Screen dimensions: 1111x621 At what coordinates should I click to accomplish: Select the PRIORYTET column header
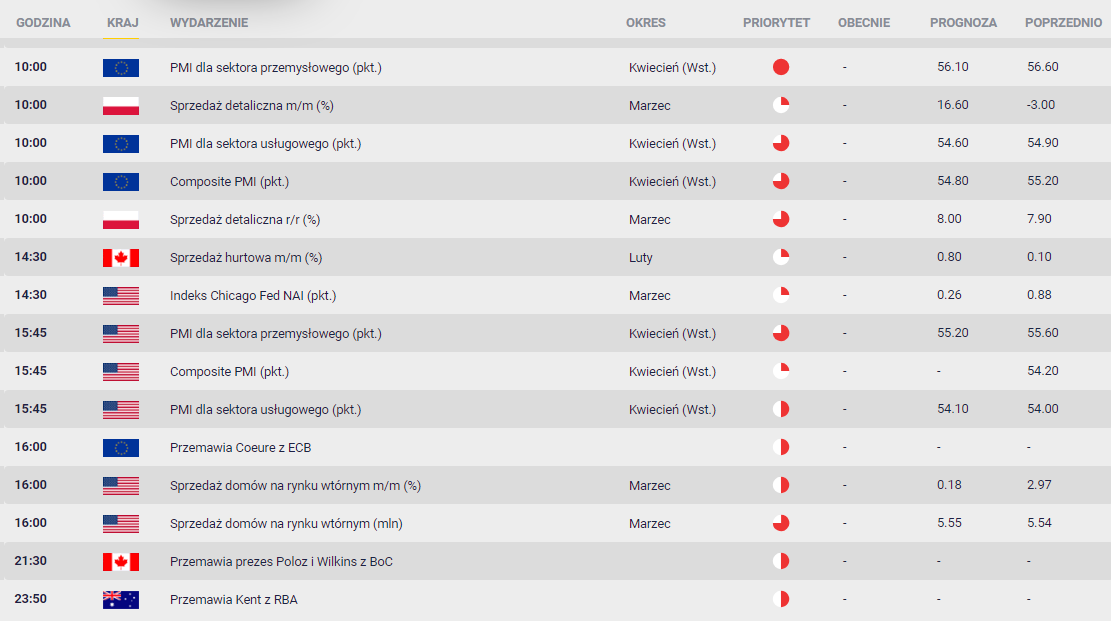coord(776,23)
